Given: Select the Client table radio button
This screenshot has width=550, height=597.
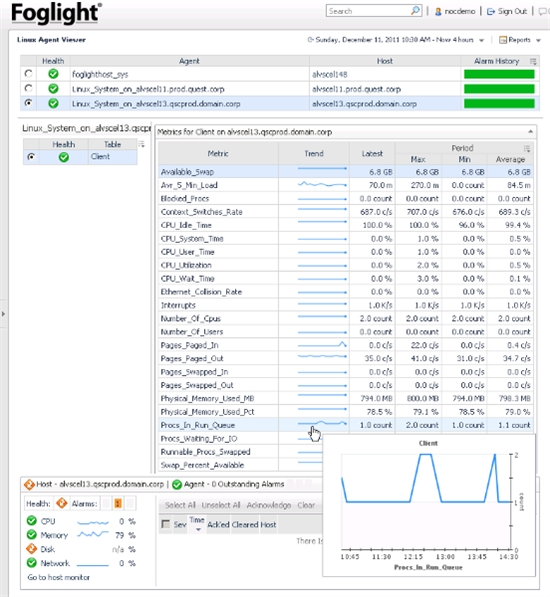Looking at the screenshot, I should [31, 156].
